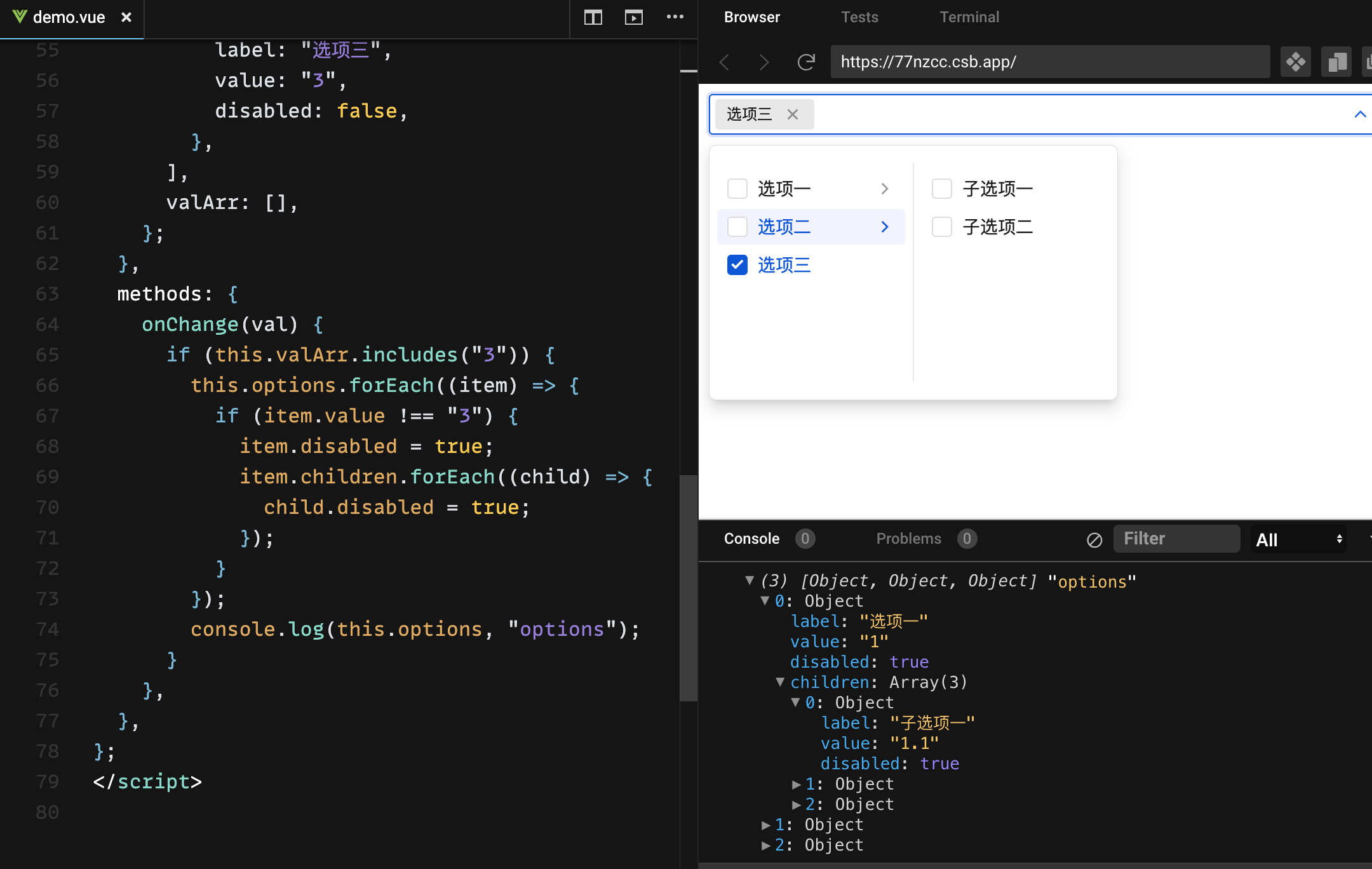Screen dimensions: 1372x869
Task: Check the 子选项一 checkbox
Action: click(x=941, y=188)
